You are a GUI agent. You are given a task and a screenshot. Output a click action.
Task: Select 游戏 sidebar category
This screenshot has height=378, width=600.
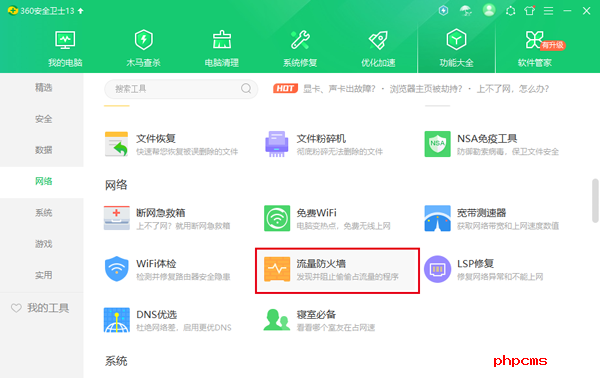click(x=44, y=244)
